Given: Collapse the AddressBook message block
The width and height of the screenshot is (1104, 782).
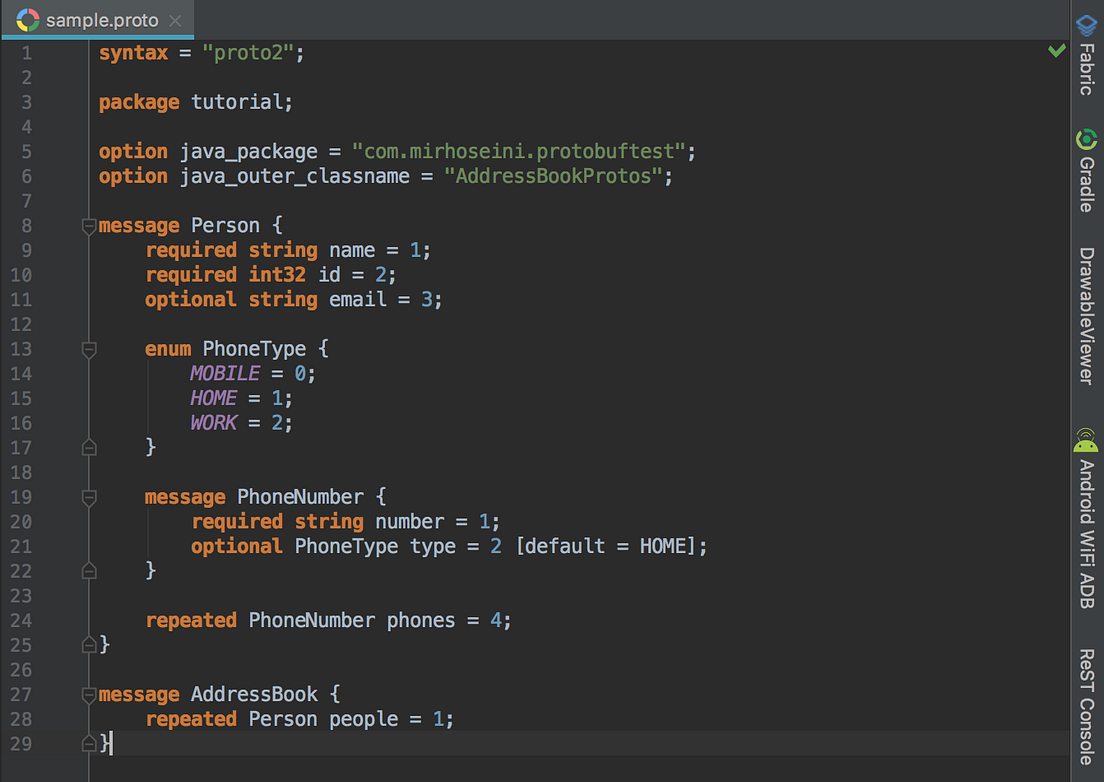Looking at the screenshot, I should pyautogui.click(x=88, y=695).
